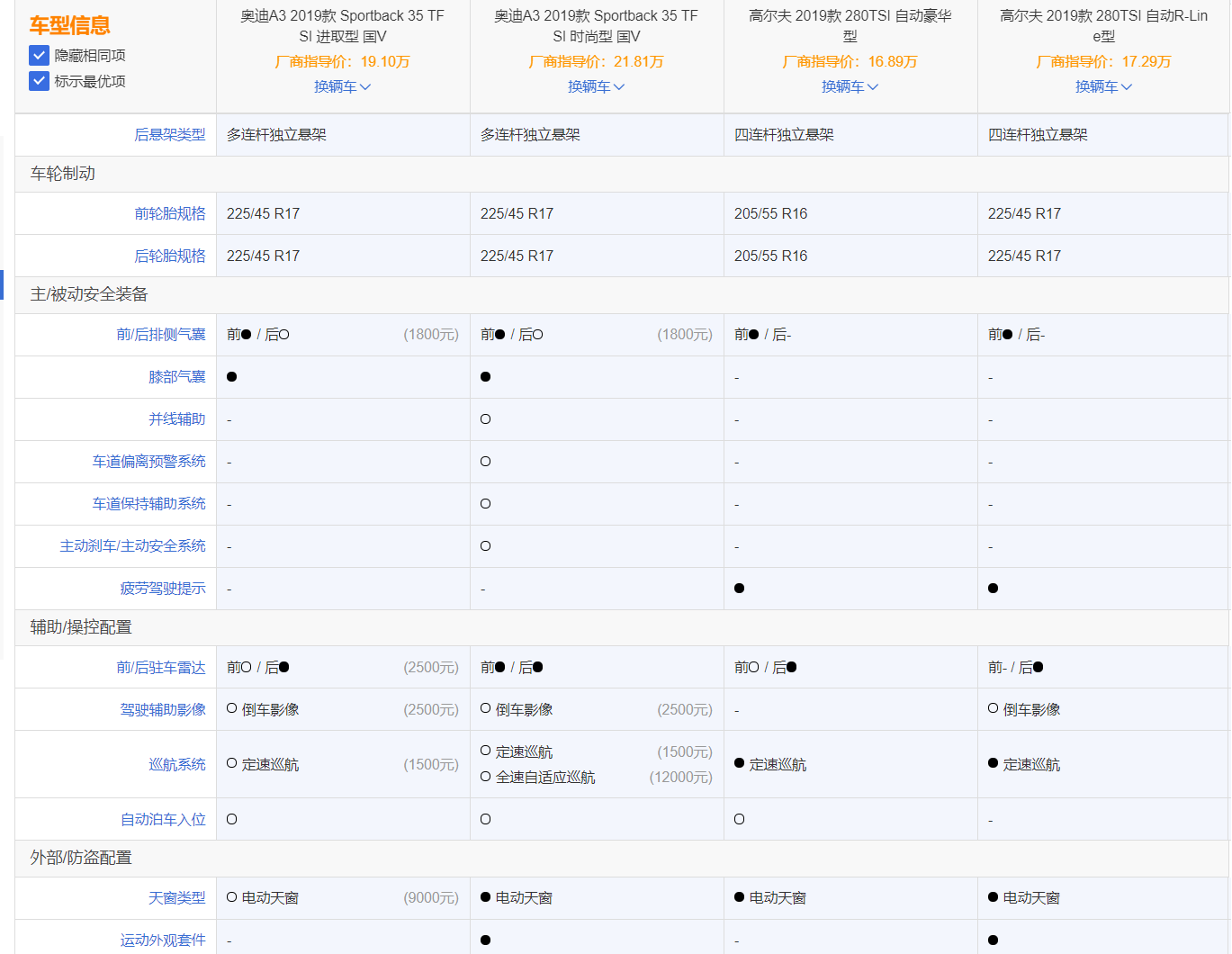Open 换辆车 dropdown for 高尔夫 R-Line型

[1103, 86]
